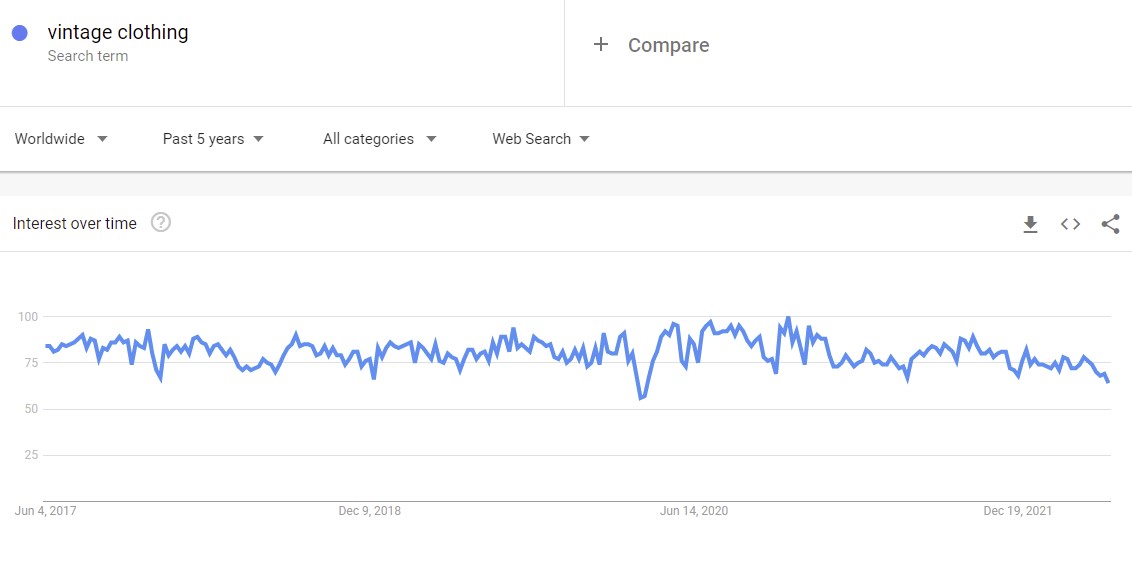
Task: Expand the Worldwide region dropdown
Action: coord(61,139)
